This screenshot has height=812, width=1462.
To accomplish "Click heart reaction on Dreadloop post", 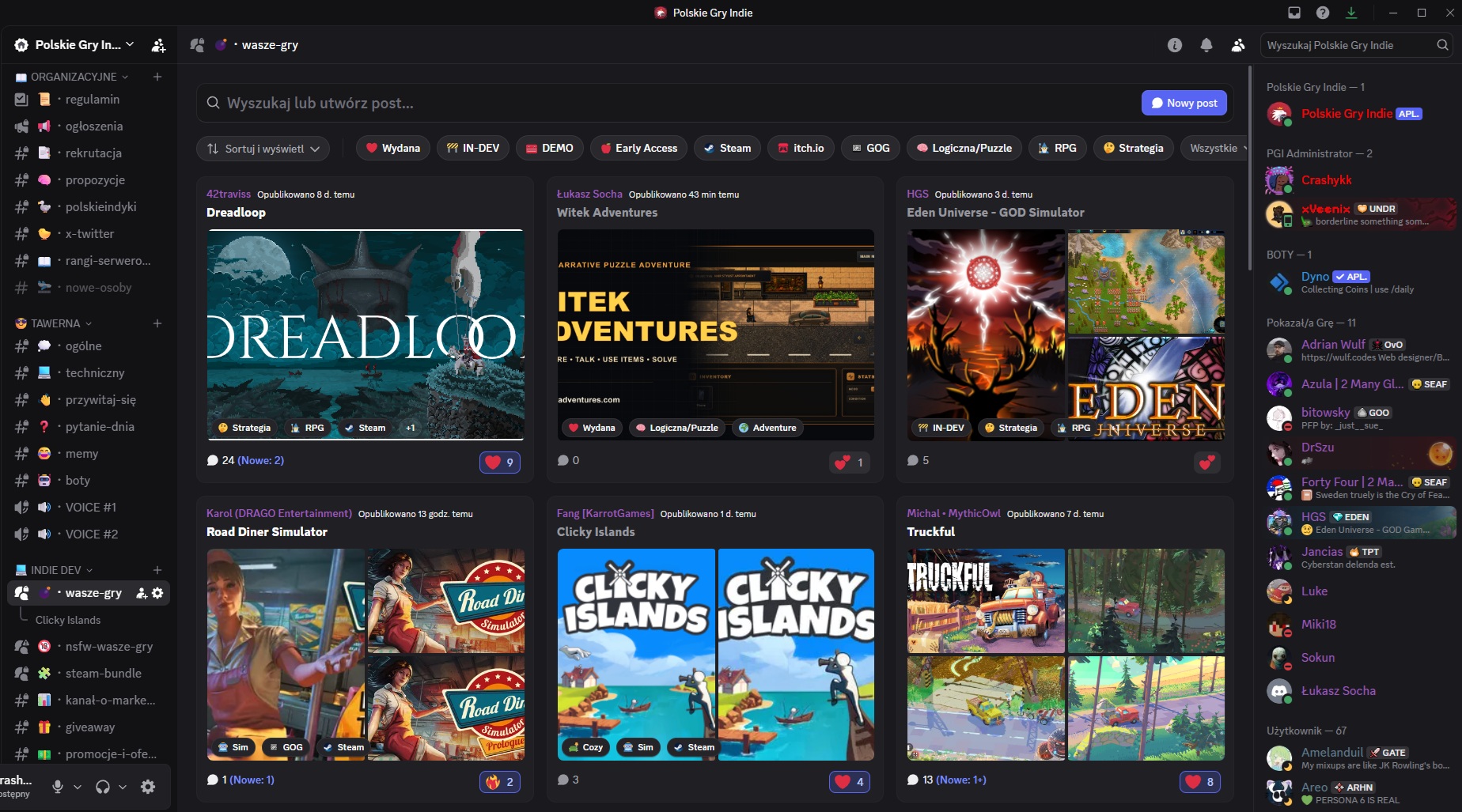I will pos(500,462).
